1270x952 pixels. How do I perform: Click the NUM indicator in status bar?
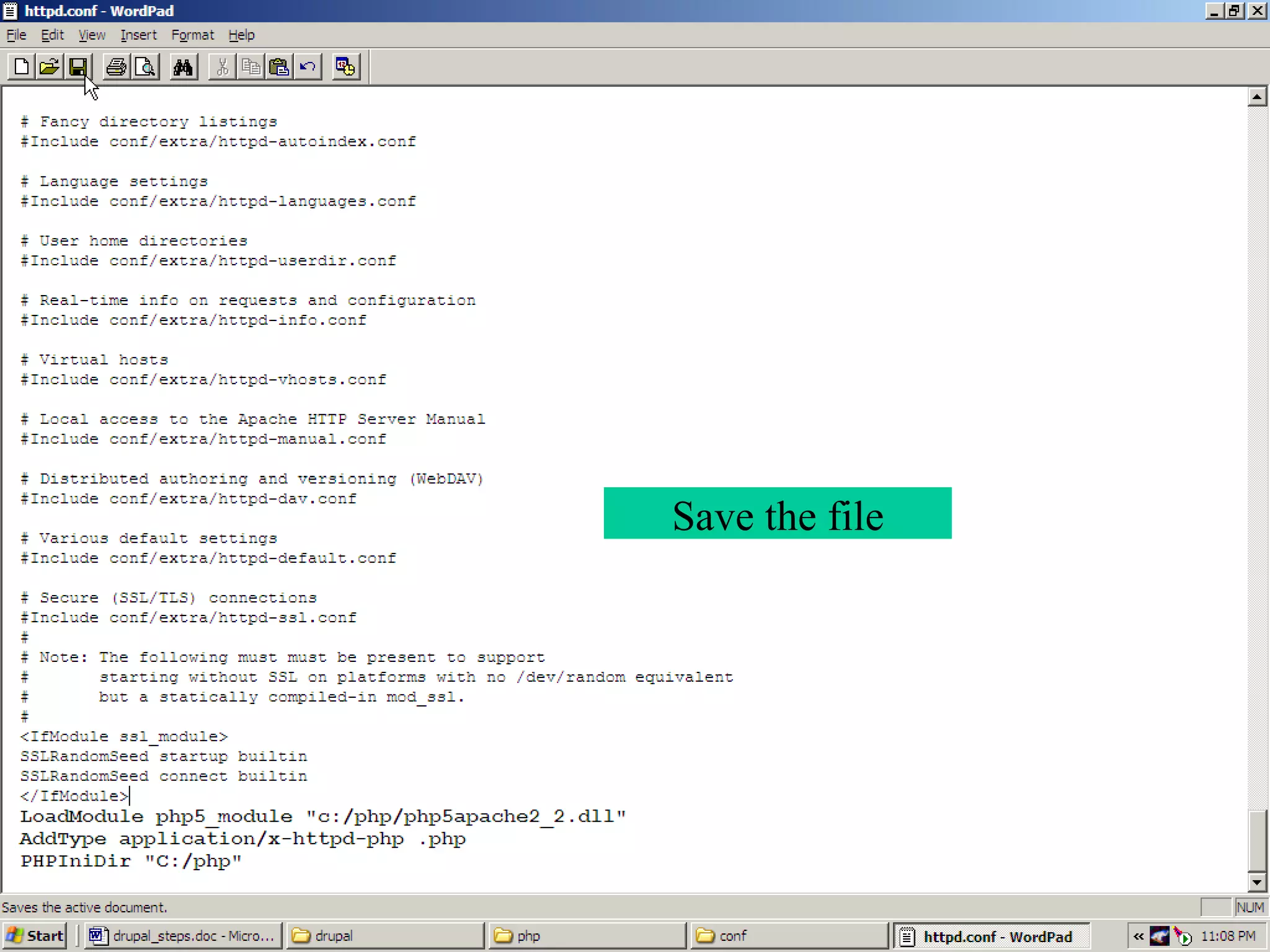1250,907
